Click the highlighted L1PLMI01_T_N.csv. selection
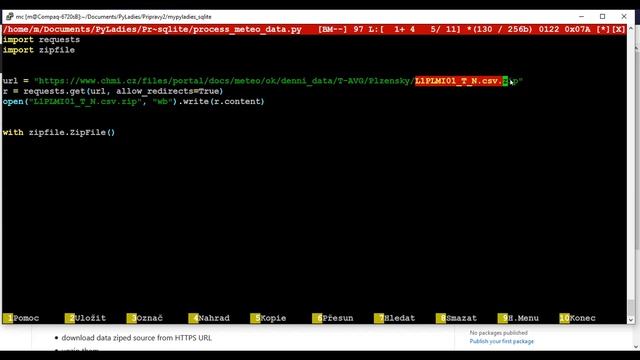Screen dimensions: 640x360 click(x=459, y=81)
